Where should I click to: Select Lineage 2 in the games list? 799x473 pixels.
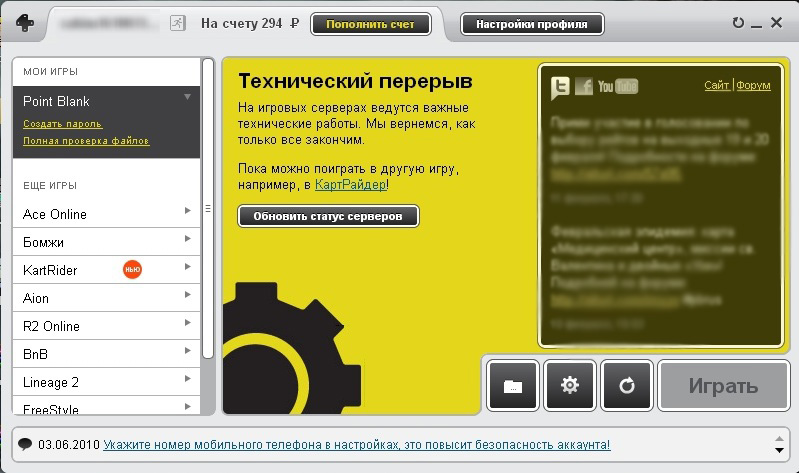51,382
